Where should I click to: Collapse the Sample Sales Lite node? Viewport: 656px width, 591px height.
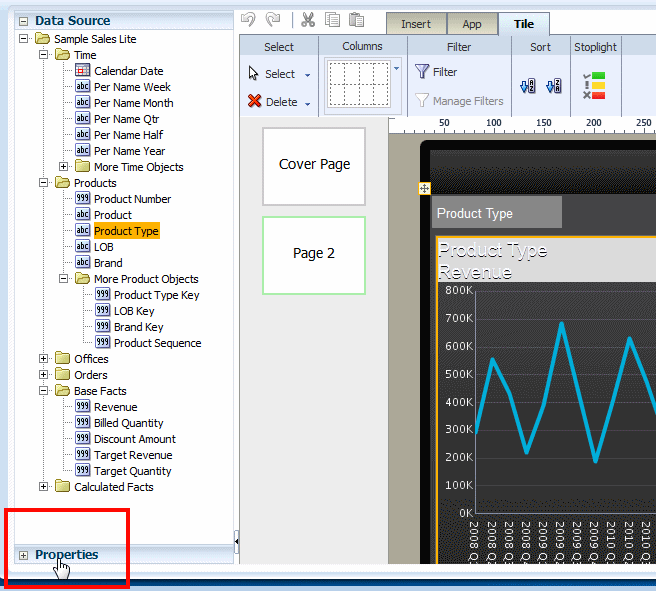[x=24, y=38]
